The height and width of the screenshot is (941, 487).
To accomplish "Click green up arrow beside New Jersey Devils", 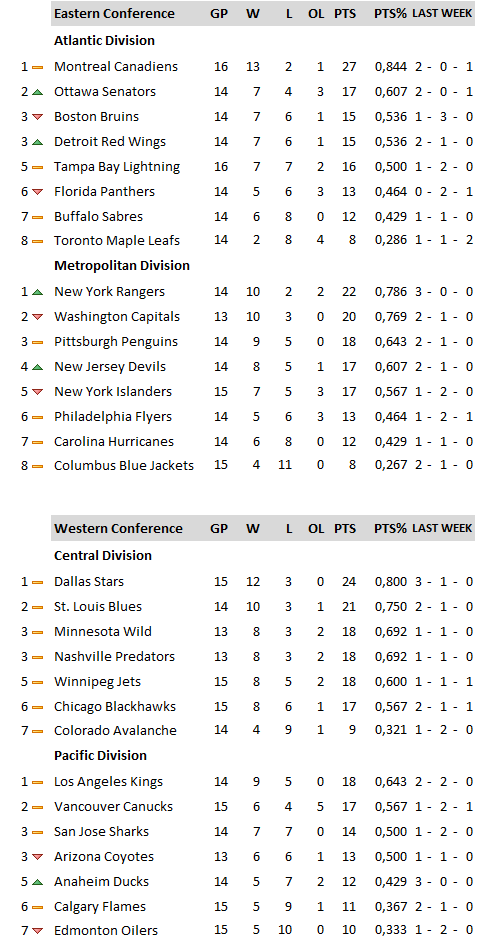I will [37, 367].
